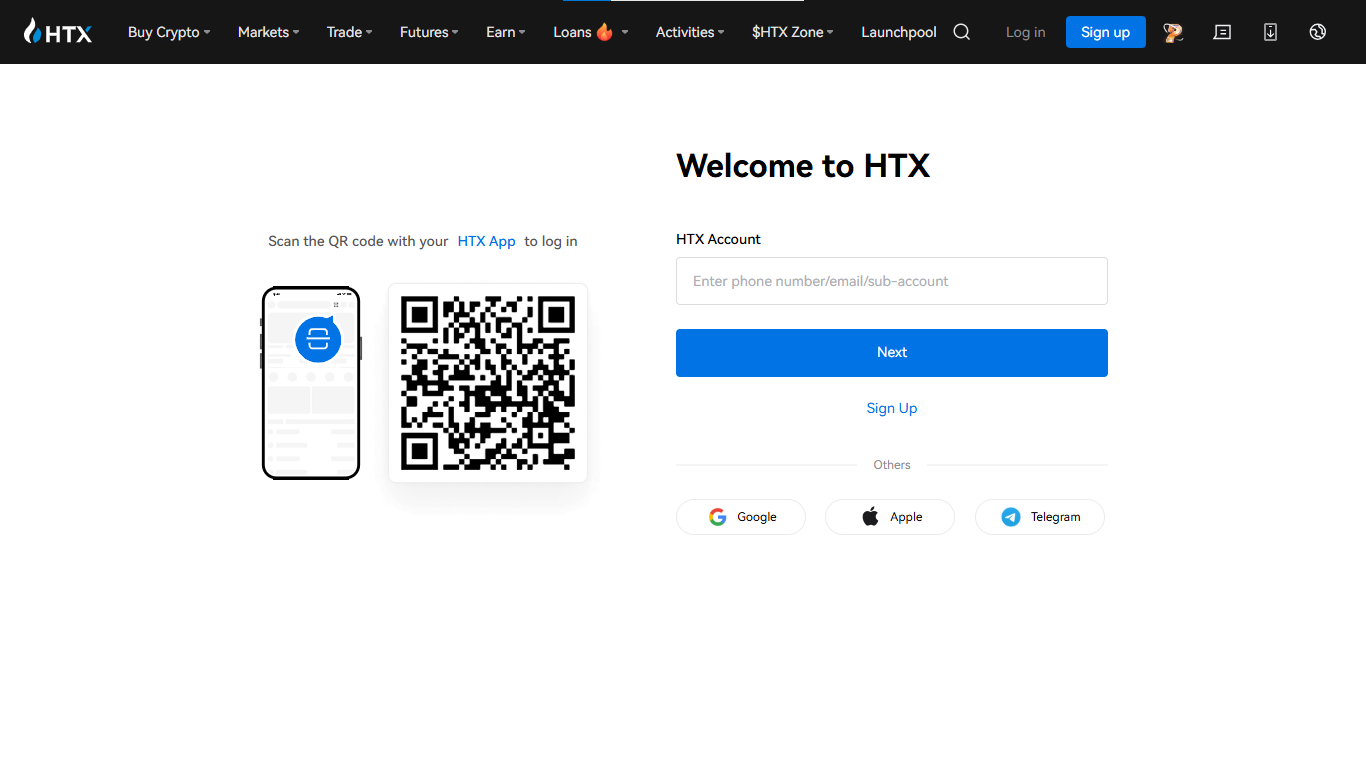Screen dimensions: 1366x768
Task: Open the Launchpool page
Action: (x=898, y=32)
